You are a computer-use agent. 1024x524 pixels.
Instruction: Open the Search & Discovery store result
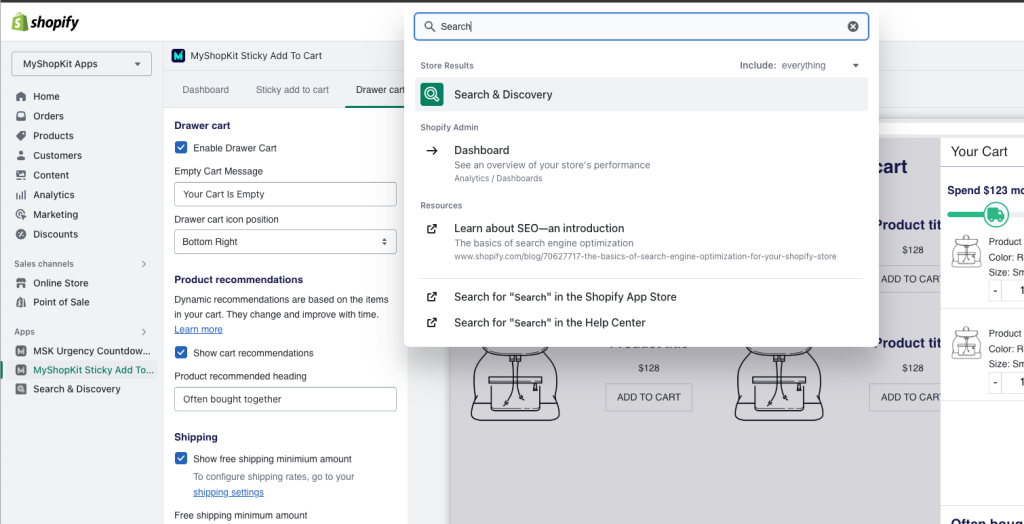641,94
